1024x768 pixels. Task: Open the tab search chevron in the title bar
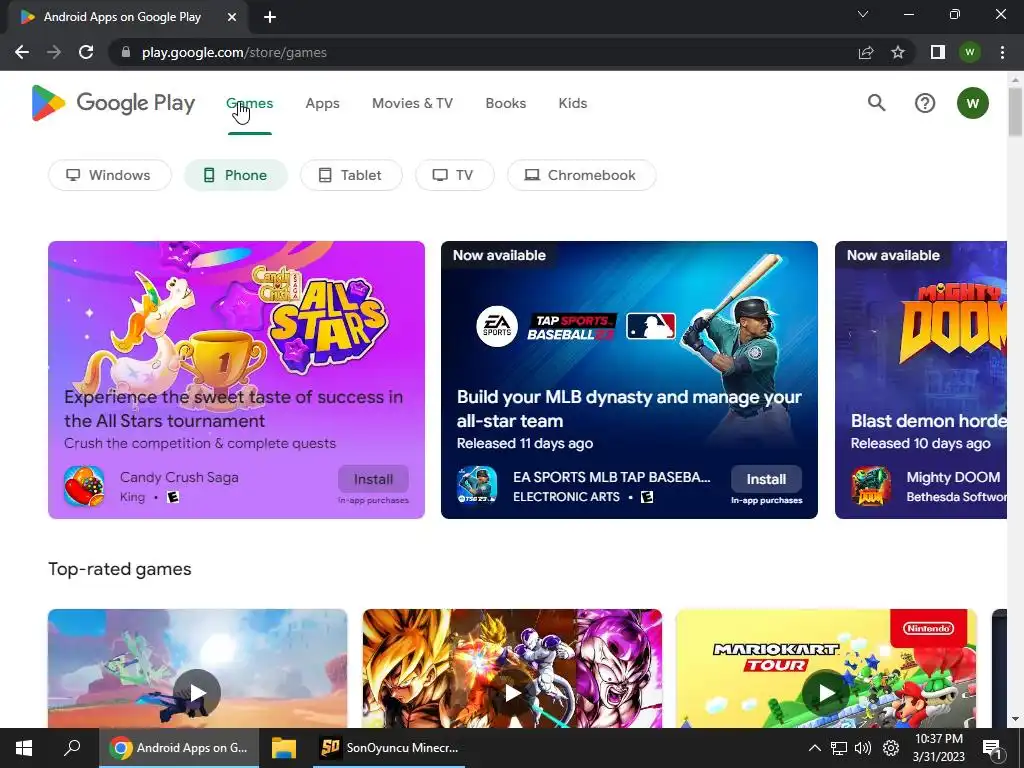863,14
